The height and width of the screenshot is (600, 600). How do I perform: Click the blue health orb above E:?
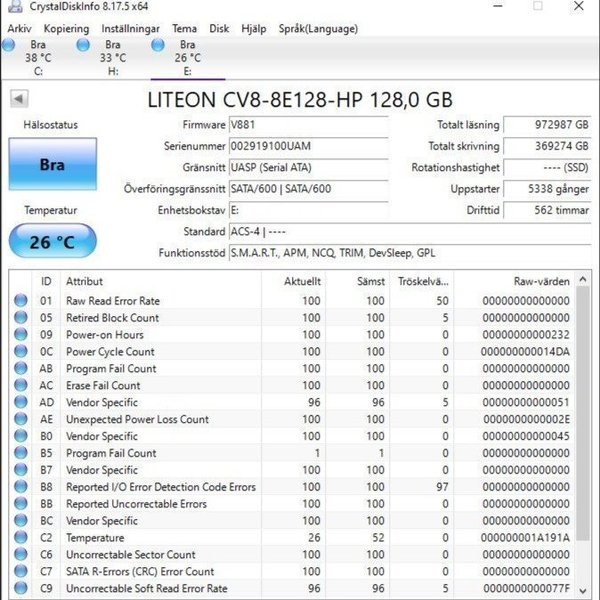click(x=158, y=45)
